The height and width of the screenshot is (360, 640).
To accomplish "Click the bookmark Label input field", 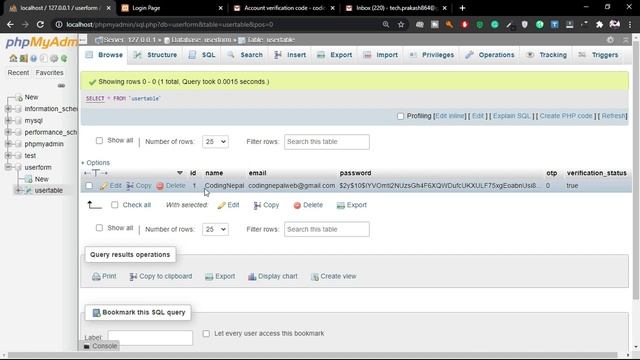I will click(x=150, y=338).
